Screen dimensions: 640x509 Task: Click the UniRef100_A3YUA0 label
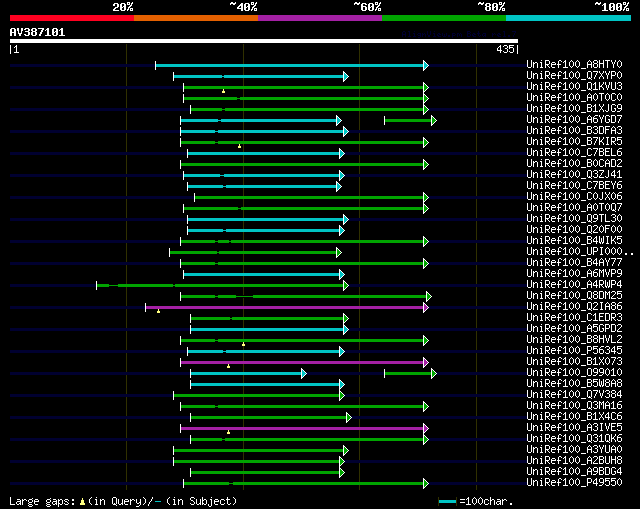[574, 450]
